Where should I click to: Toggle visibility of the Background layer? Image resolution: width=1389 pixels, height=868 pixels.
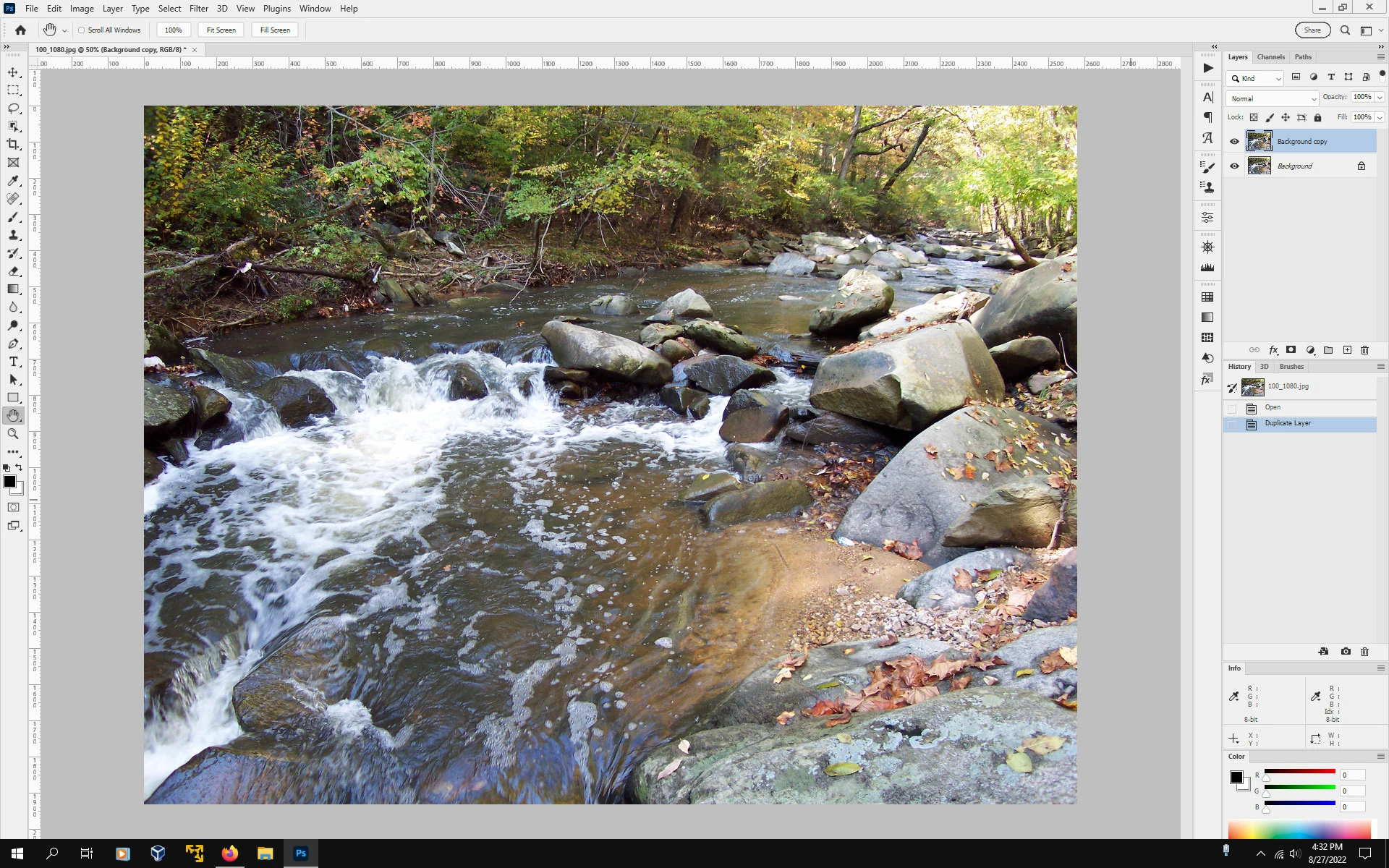coord(1234,166)
